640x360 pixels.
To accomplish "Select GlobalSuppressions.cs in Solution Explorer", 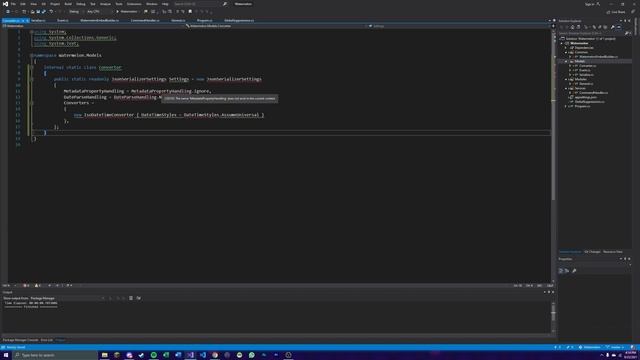I will tap(590, 102).
